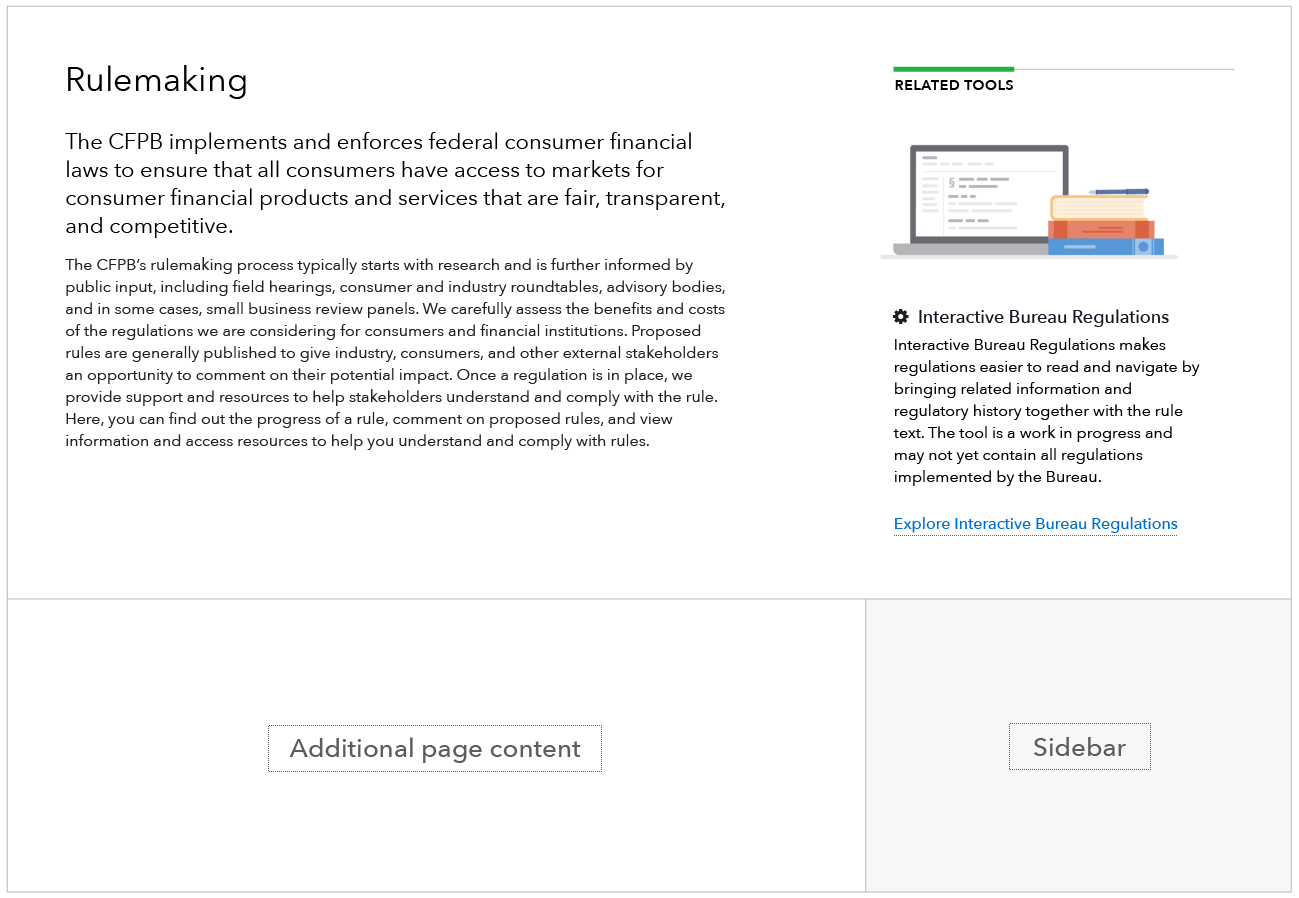Viewport: 1299px width, 898px height.
Task: Click the paragraph starting 'The CFPB's rulemaking process'
Action: pos(395,353)
